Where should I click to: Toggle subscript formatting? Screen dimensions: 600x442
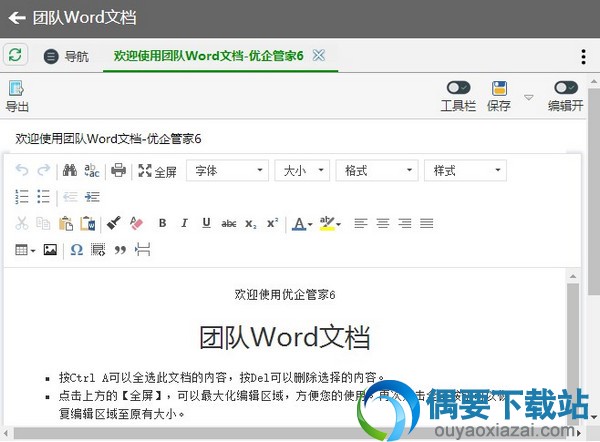coord(251,224)
